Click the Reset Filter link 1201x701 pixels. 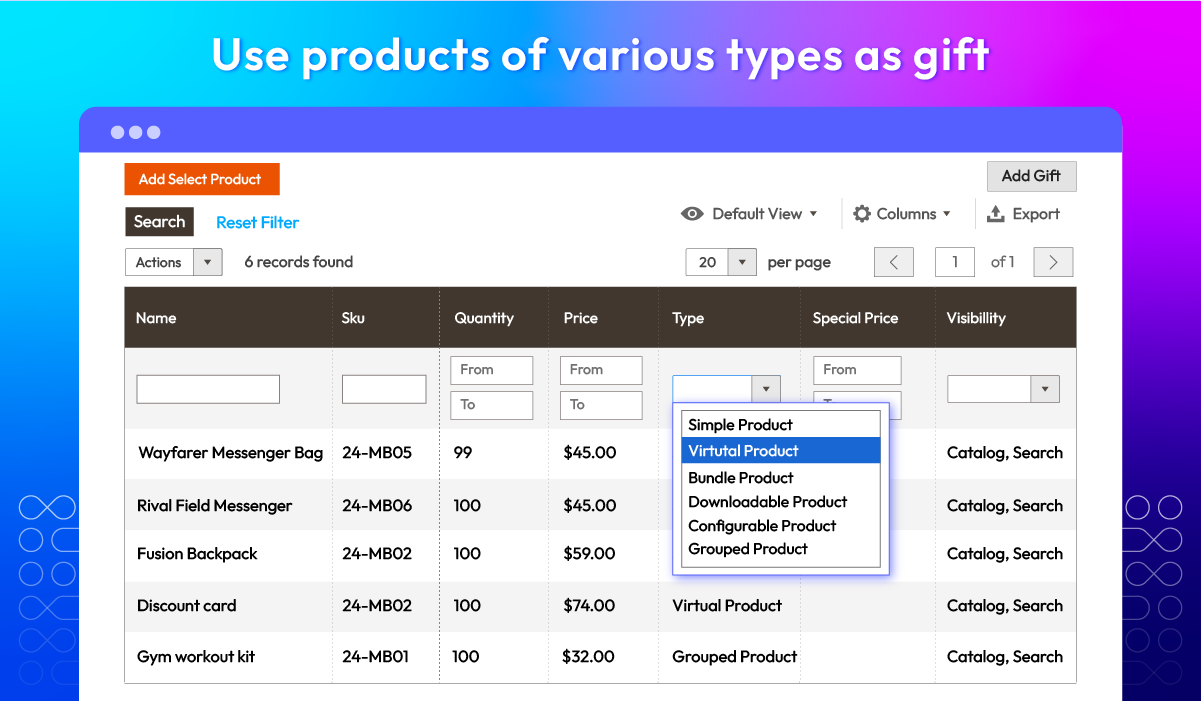click(257, 221)
